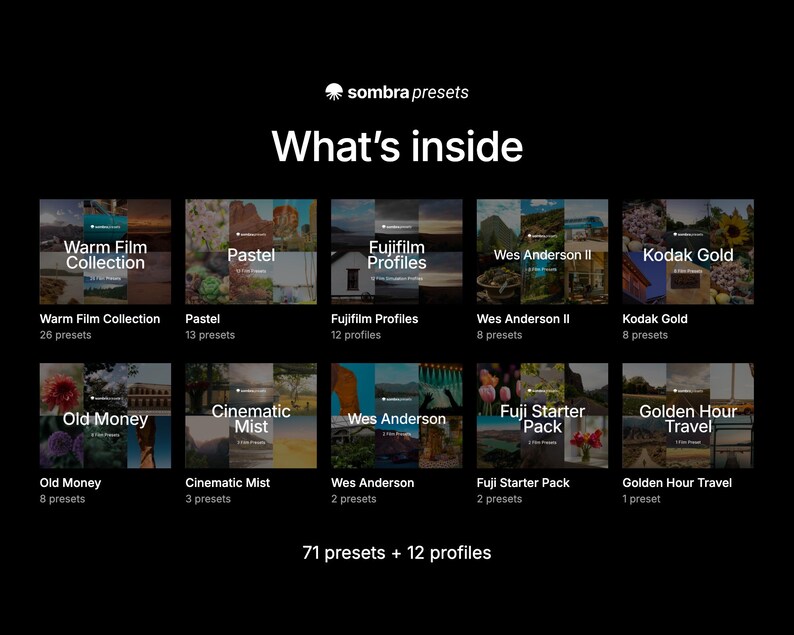The width and height of the screenshot is (794, 635).
Task: Click the Warm Film Collection title below thumbnail
Action: coord(100,319)
